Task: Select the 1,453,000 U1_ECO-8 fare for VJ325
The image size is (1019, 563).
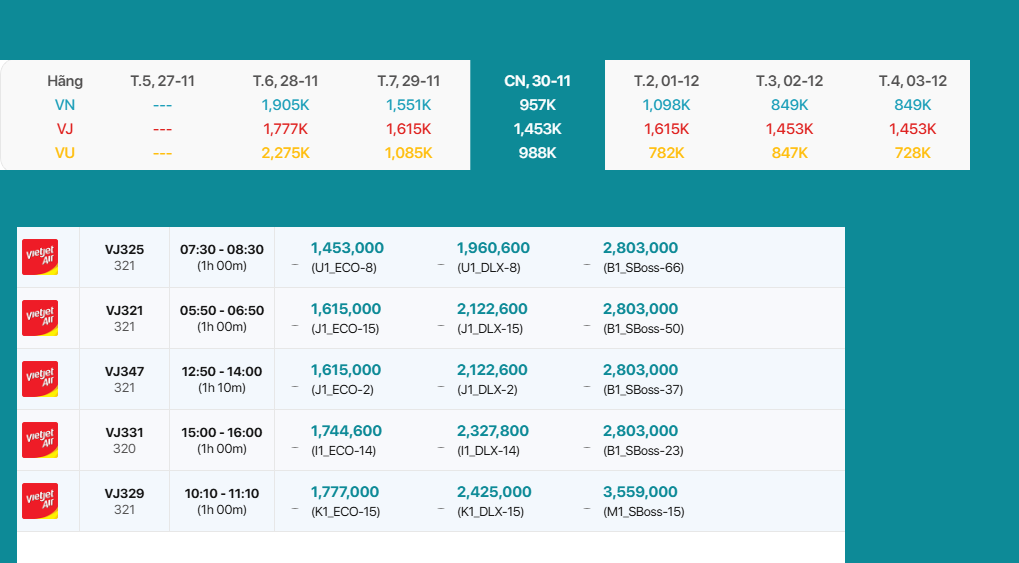Action: point(347,257)
